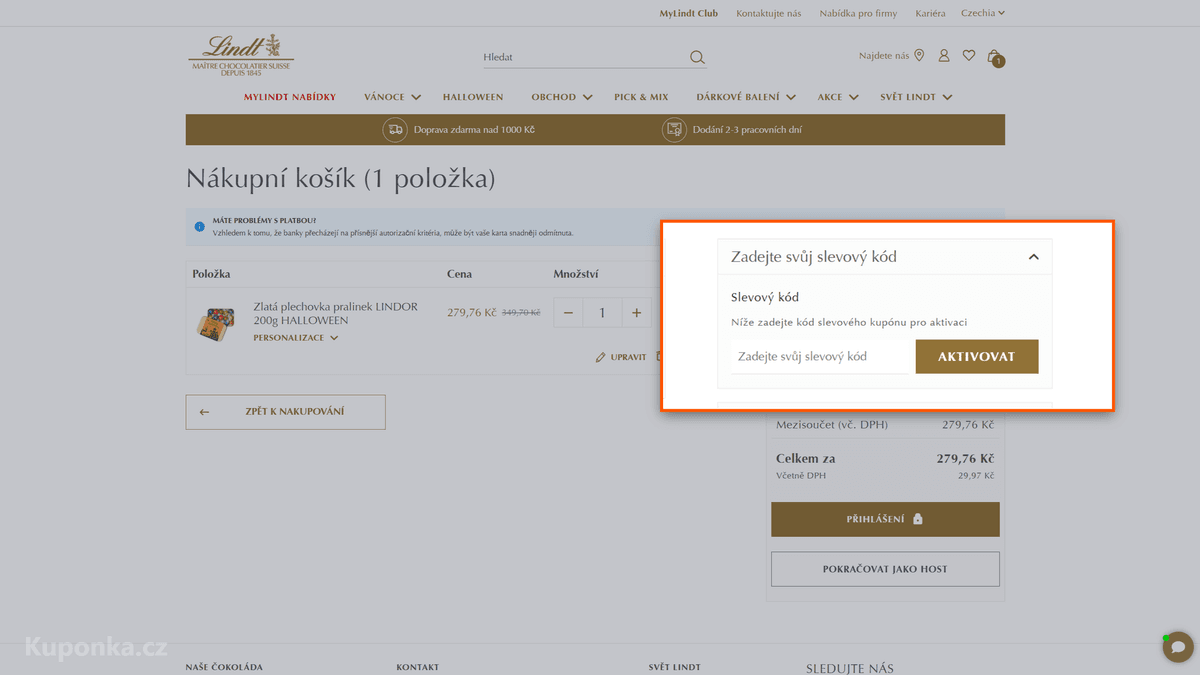Increase quantity with plus button
Screen dimensions: 1200x675
pos(636,313)
